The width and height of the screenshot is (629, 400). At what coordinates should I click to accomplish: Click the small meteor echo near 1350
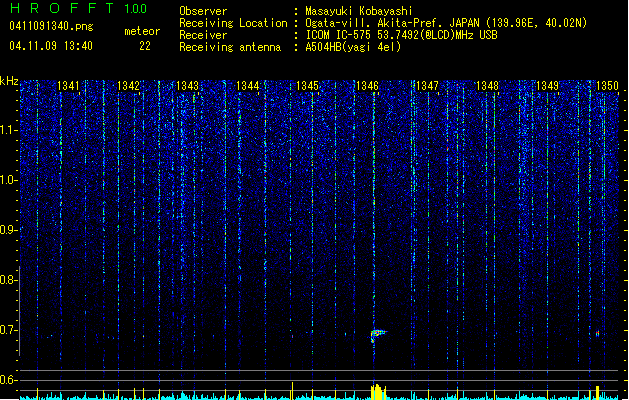click(x=597, y=333)
